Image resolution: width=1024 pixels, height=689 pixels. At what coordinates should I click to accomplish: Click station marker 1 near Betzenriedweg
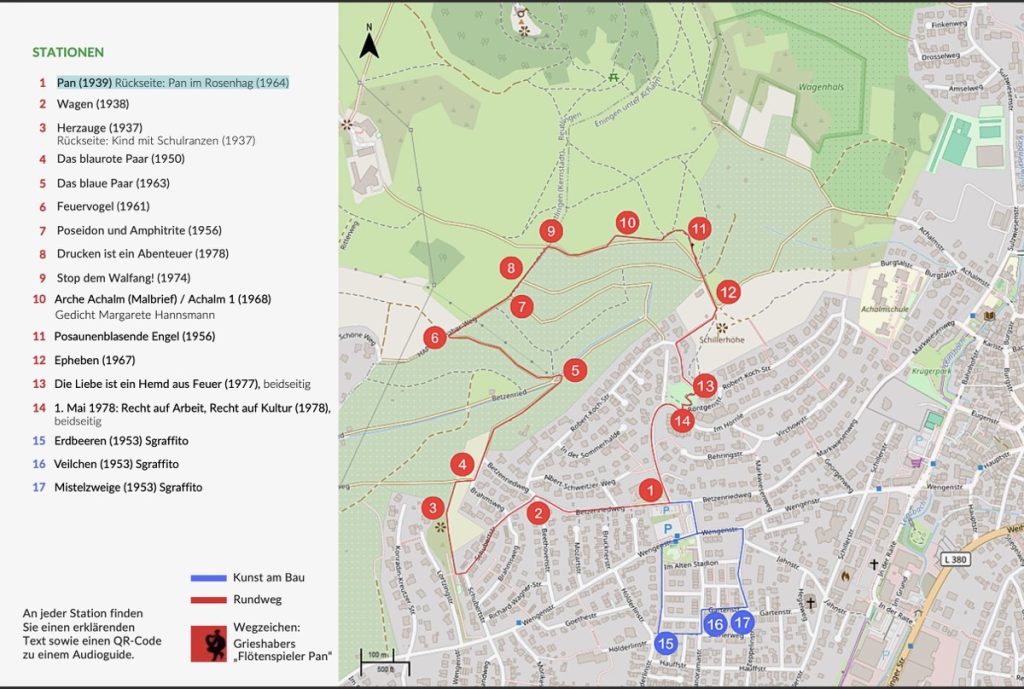tap(650, 490)
